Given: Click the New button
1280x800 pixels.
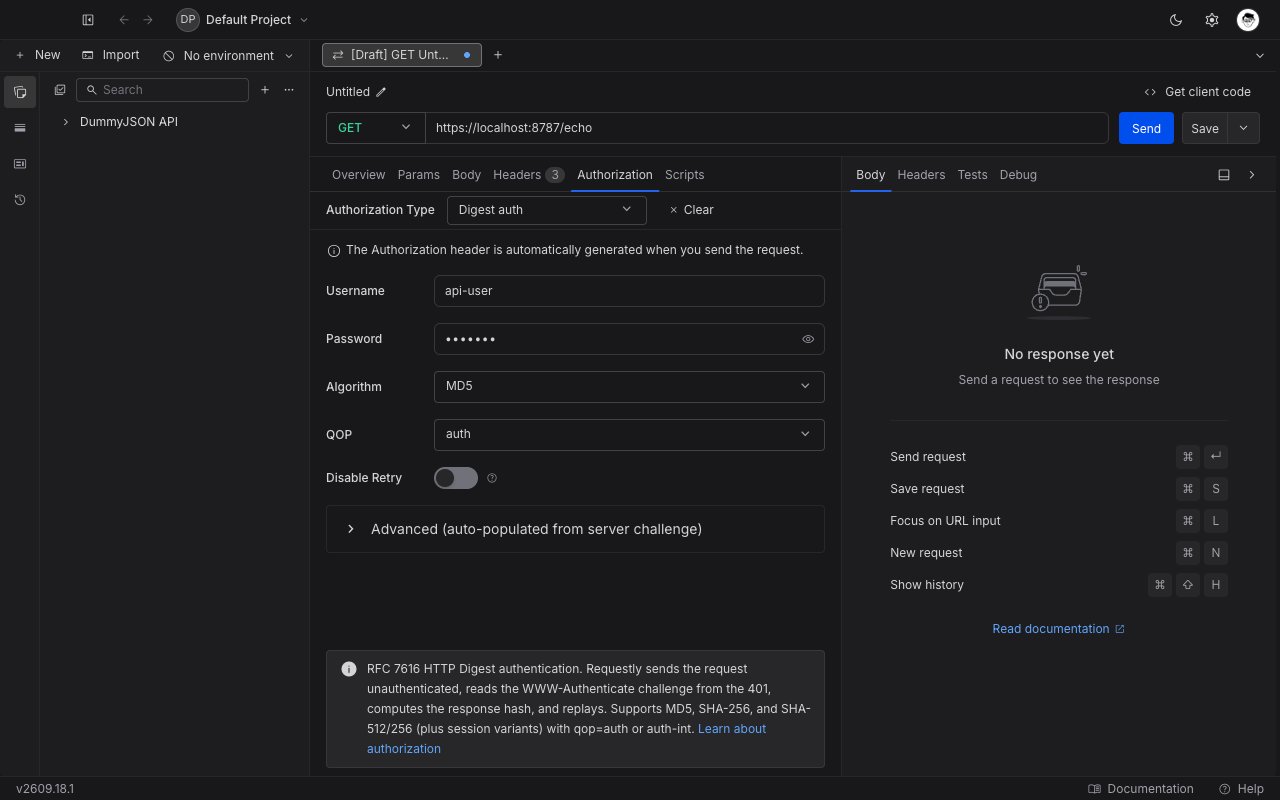Looking at the screenshot, I should [x=38, y=55].
